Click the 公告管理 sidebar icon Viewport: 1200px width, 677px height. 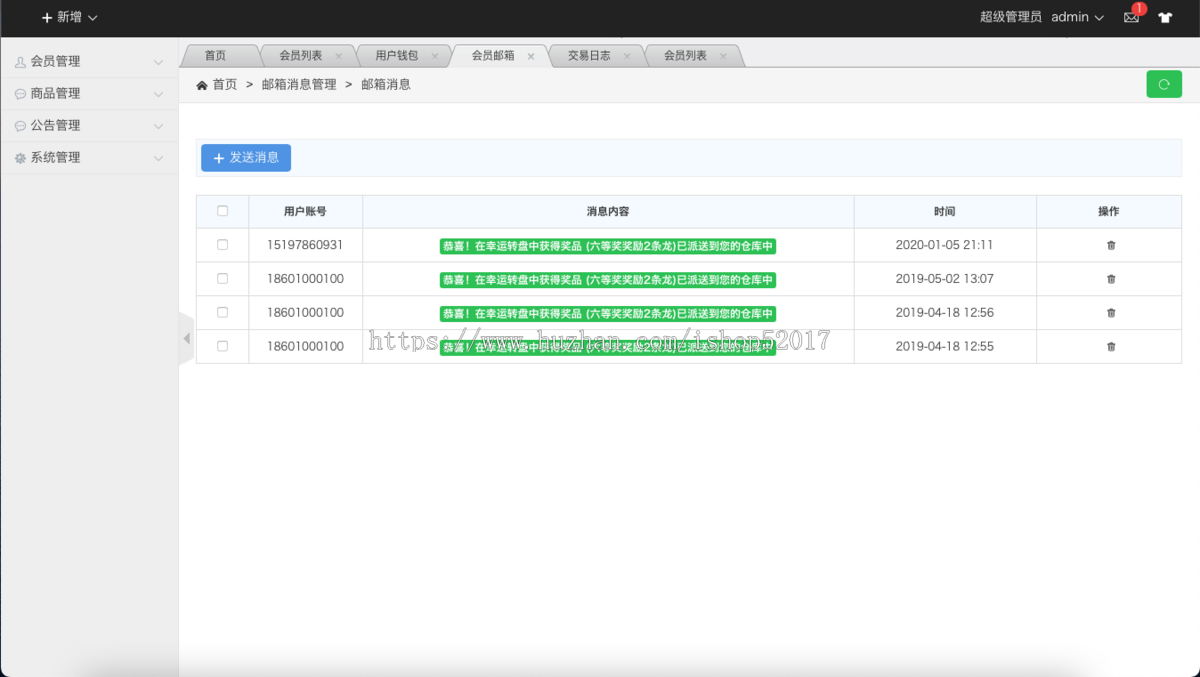(20, 126)
